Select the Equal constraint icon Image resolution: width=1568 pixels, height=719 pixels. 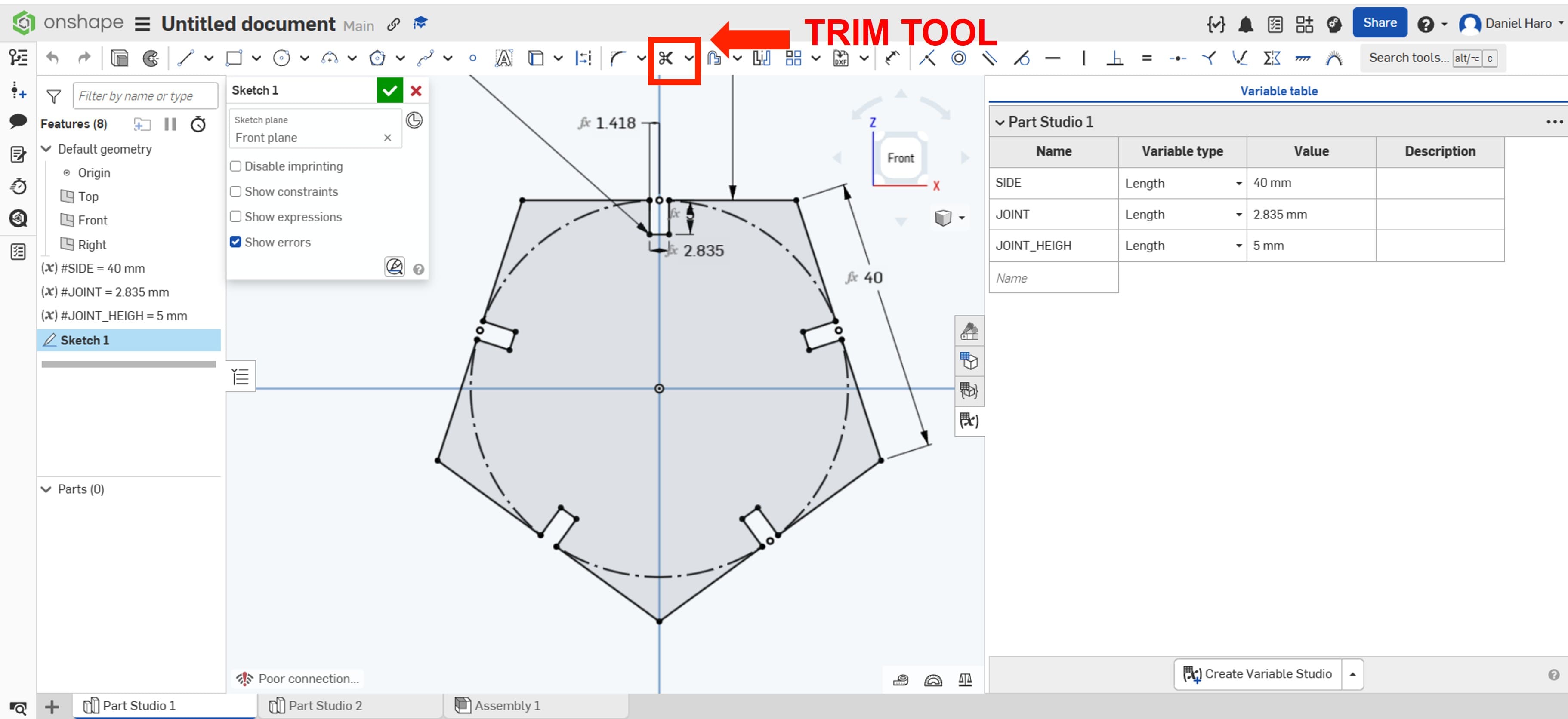(1146, 58)
